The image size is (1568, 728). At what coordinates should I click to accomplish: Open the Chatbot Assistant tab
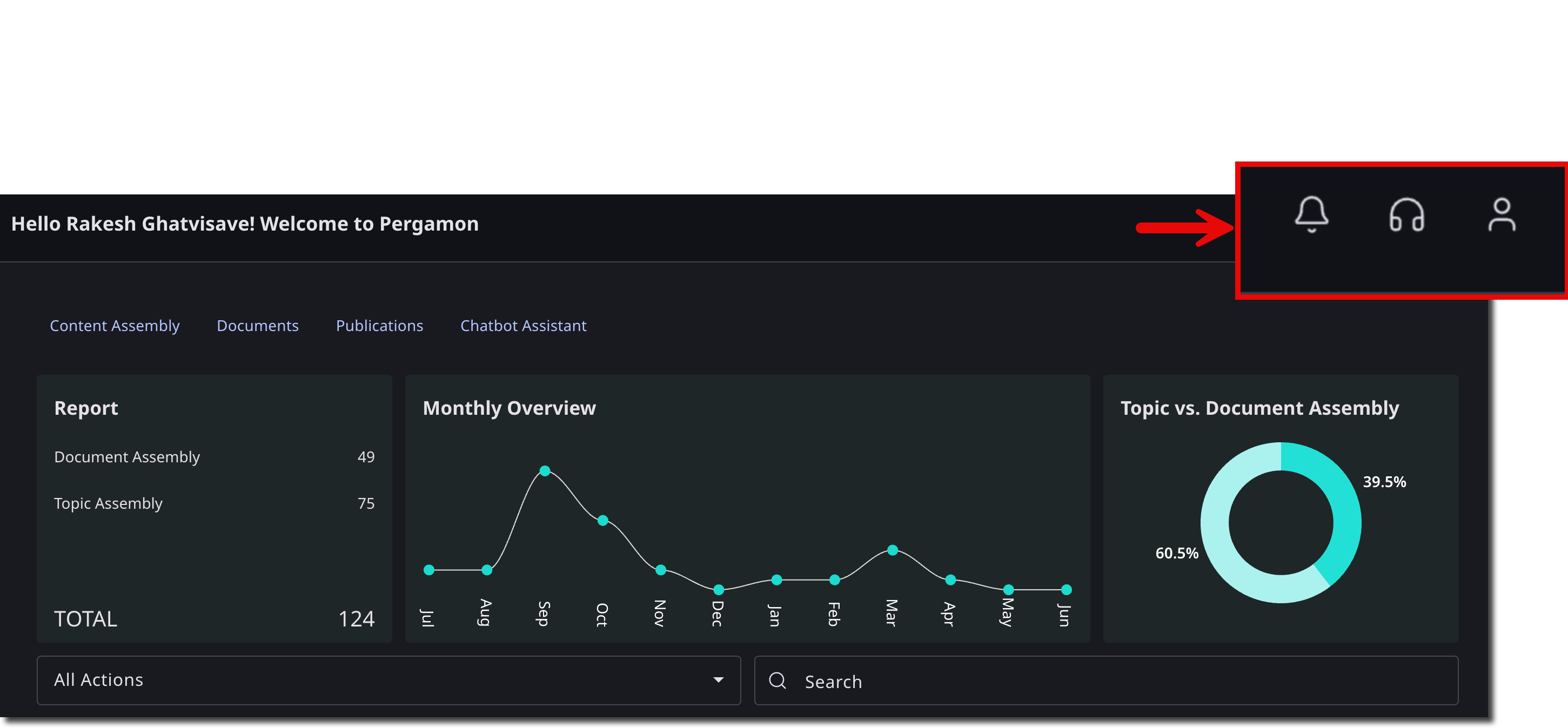523,325
